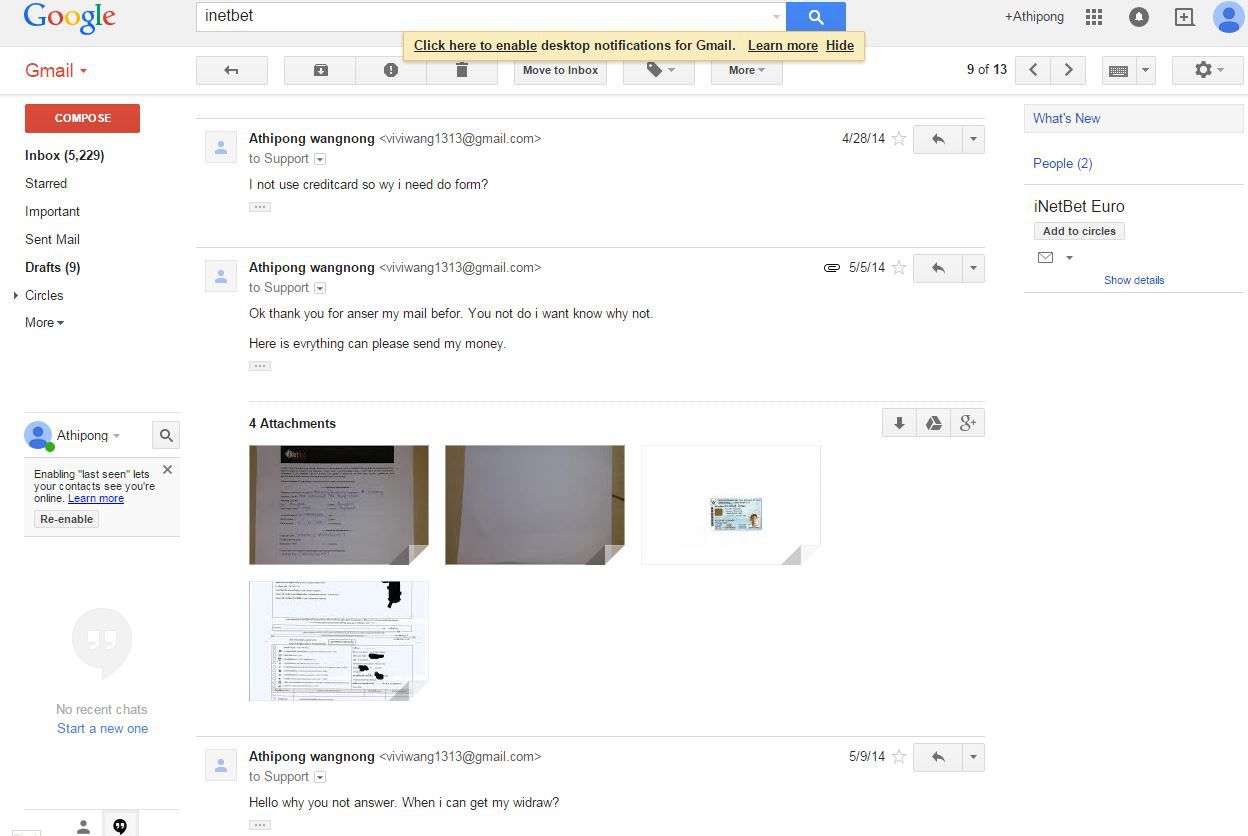1248x836 pixels.
Task: Start a new one chat link
Action: tap(102, 729)
